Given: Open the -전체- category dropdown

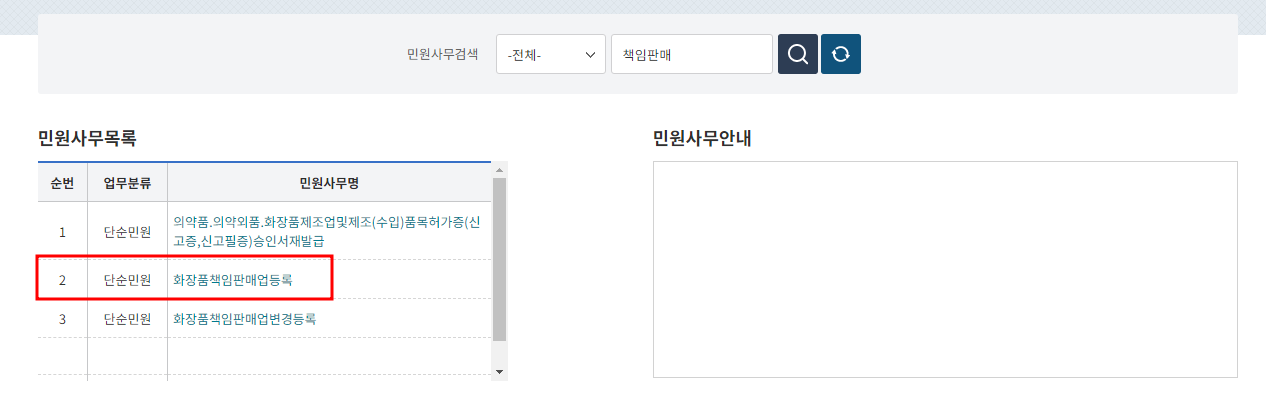Looking at the screenshot, I should (x=551, y=54).
